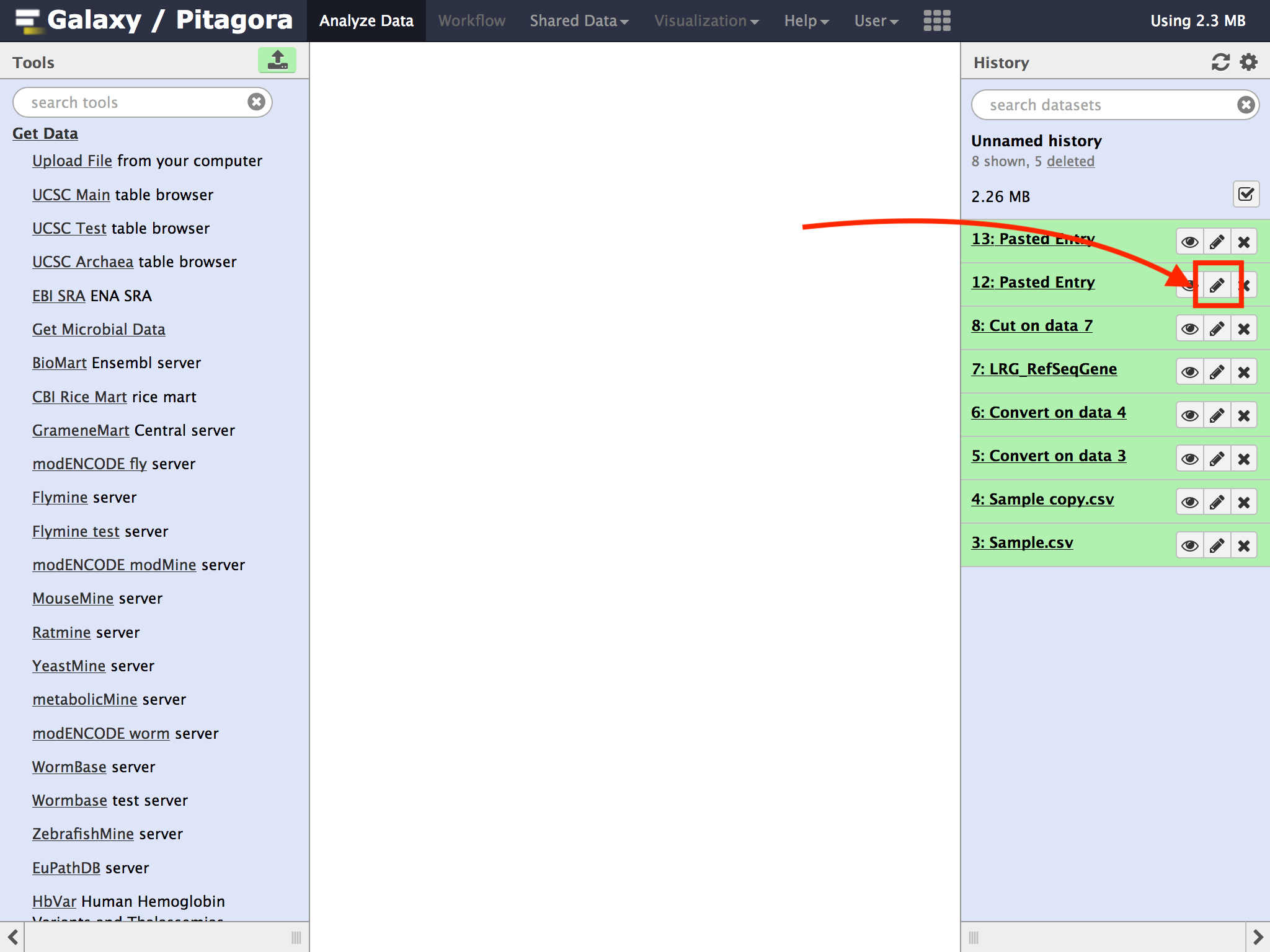
Task: Click the upload data icon in Tools
Action: click(277, 61)
